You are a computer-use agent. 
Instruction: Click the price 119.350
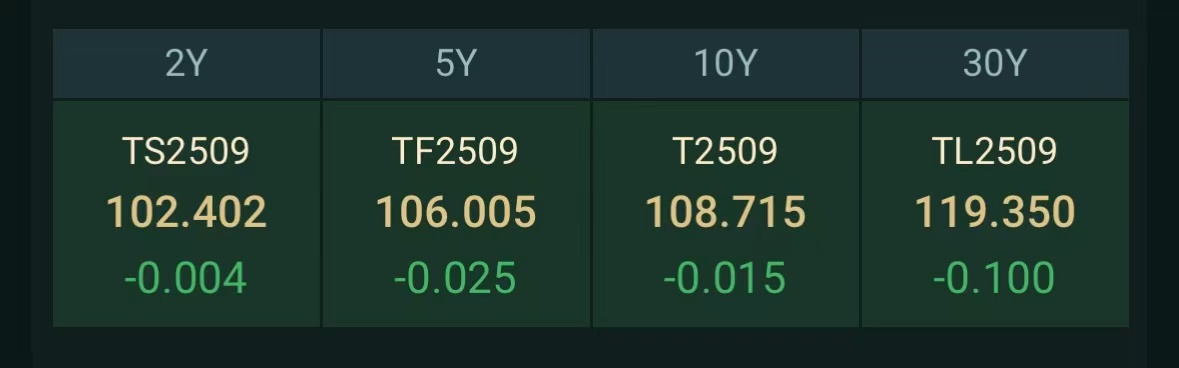point(995,212)
